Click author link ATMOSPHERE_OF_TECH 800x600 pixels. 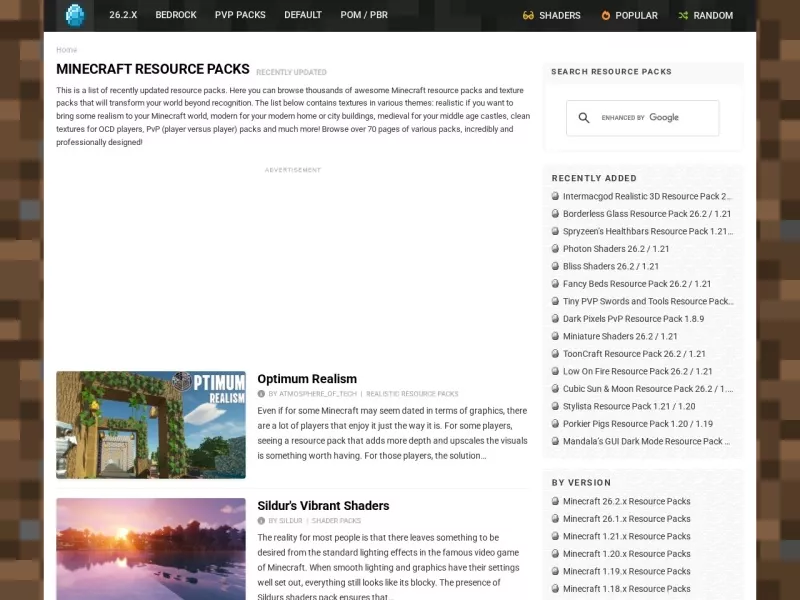(x=317, y=394)
